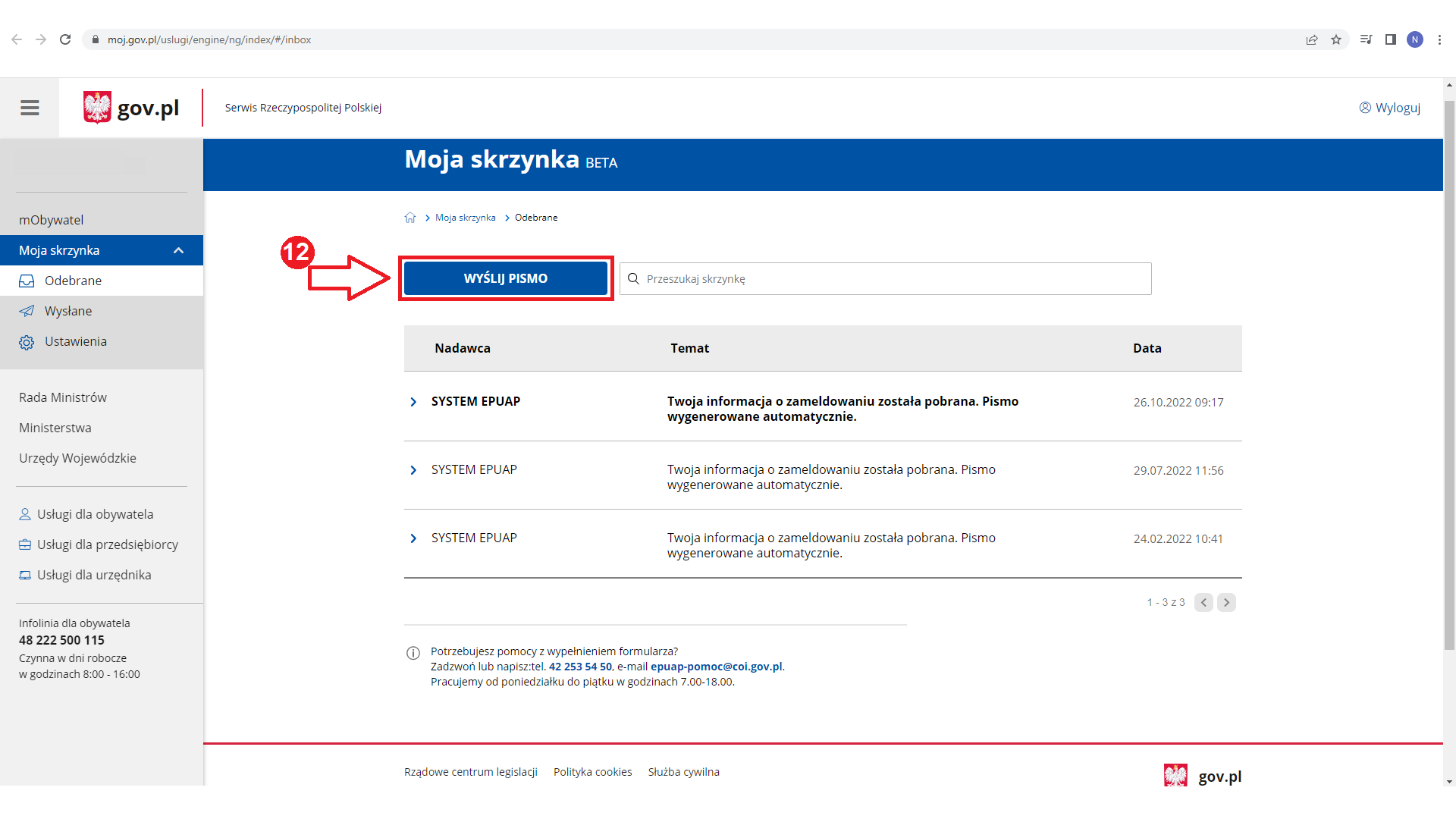Click the gov.pl eagle logo
1456x819 pixels.
coord(97,108)
